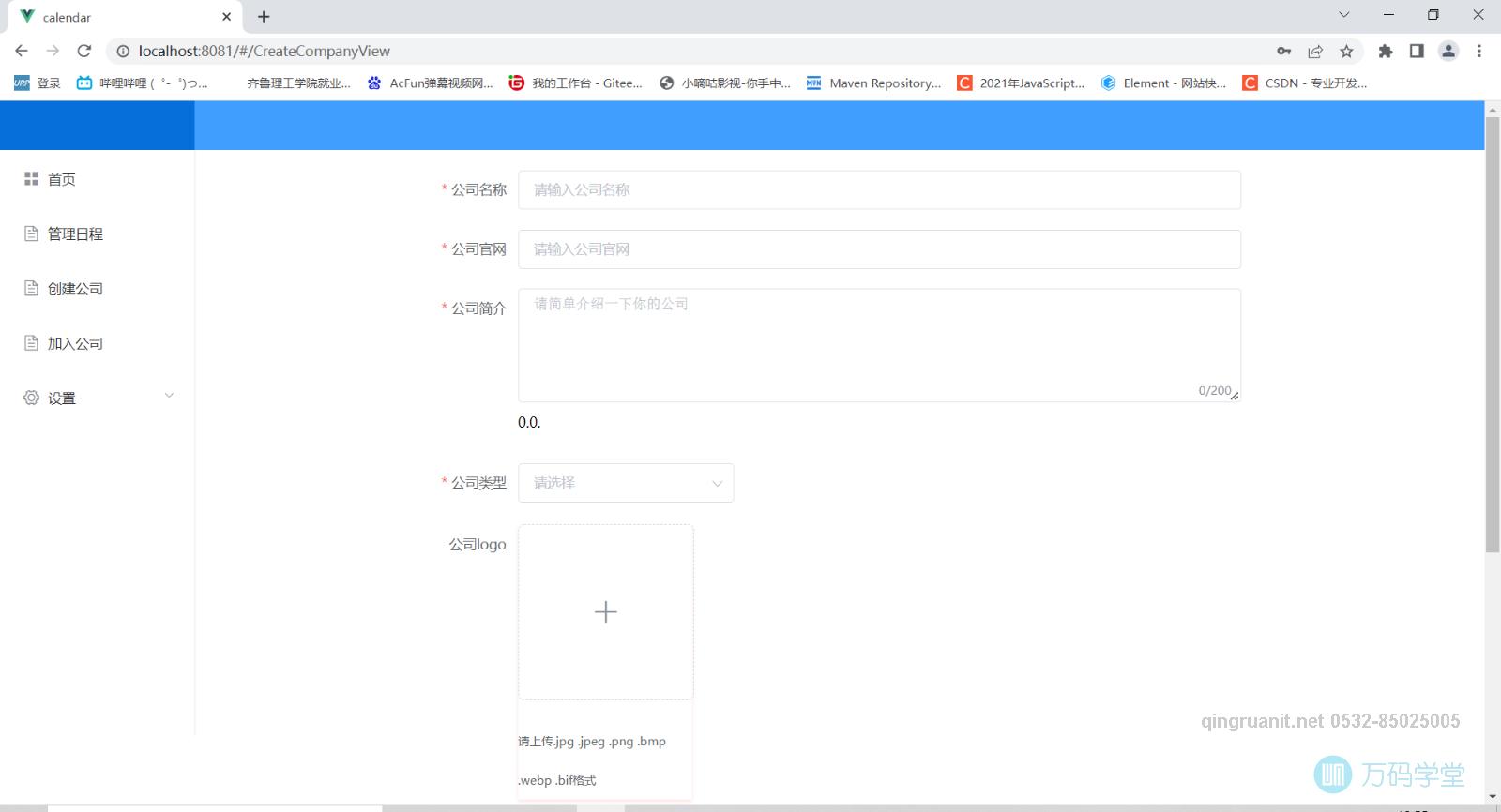Click the site info icon in address bar
The width and height of the screenshot is (1501, 812).
(x=123, y=51)
